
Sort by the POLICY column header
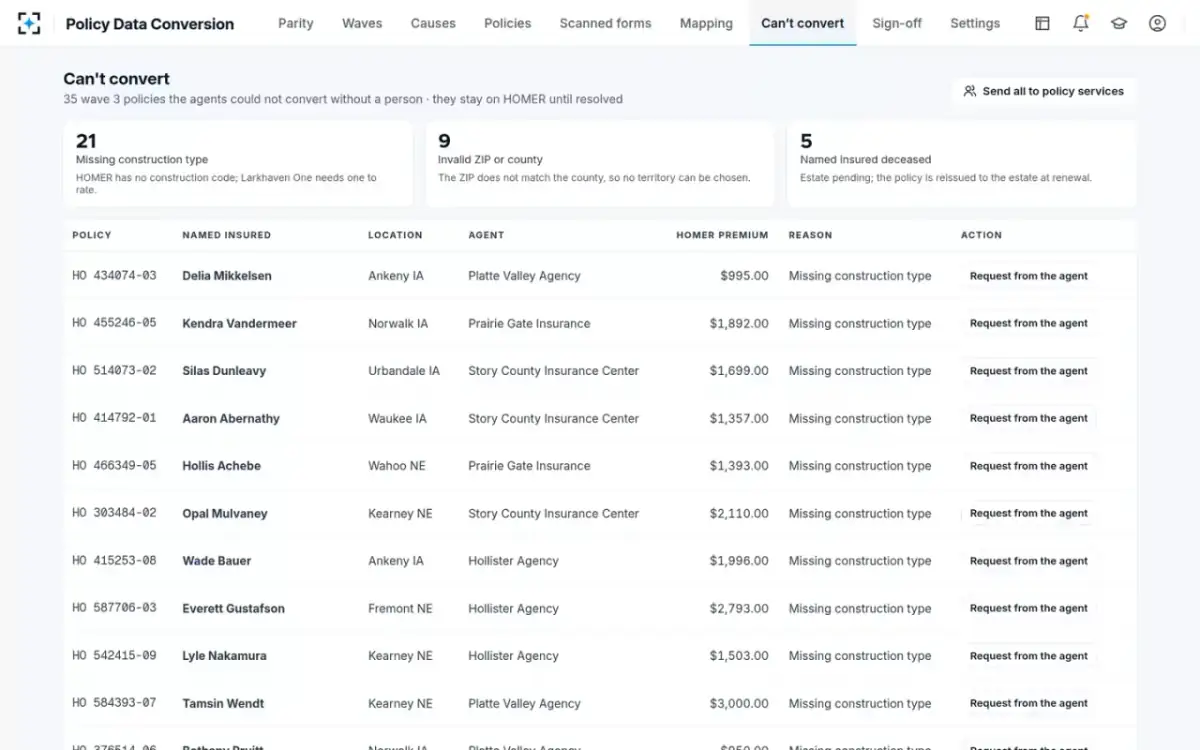pos(92,235)
